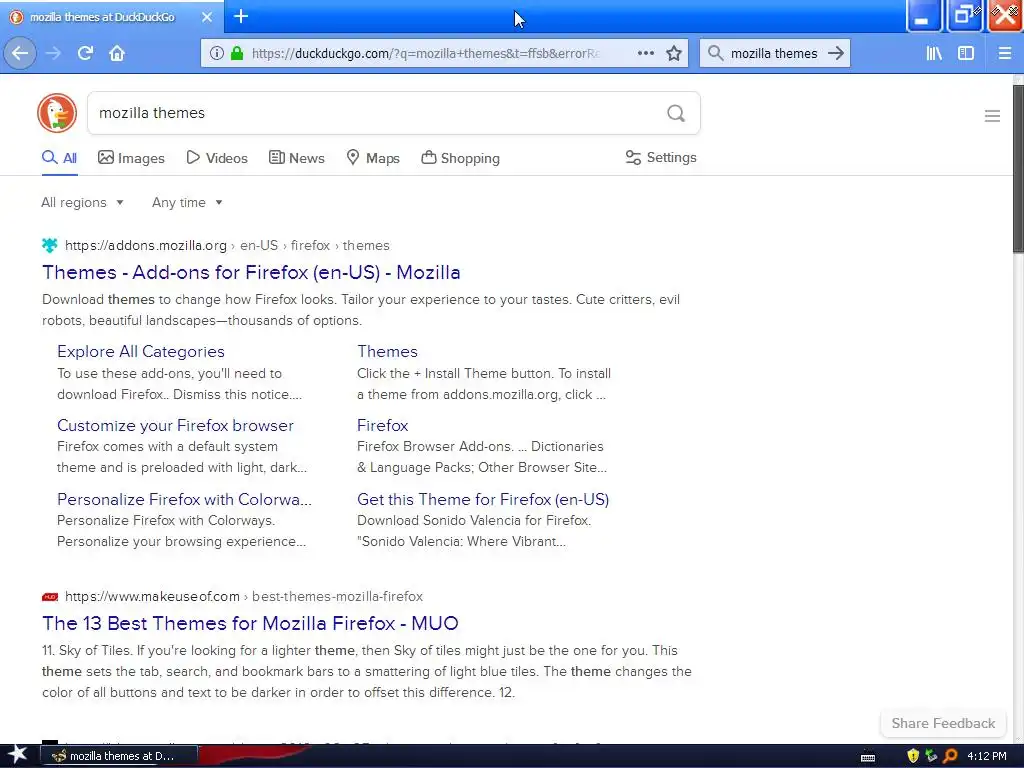Image resolution: width=1024 pixels, height=768 pixels.
Task: Click the makeuseof.com result URL
Action: click(244, 596)
